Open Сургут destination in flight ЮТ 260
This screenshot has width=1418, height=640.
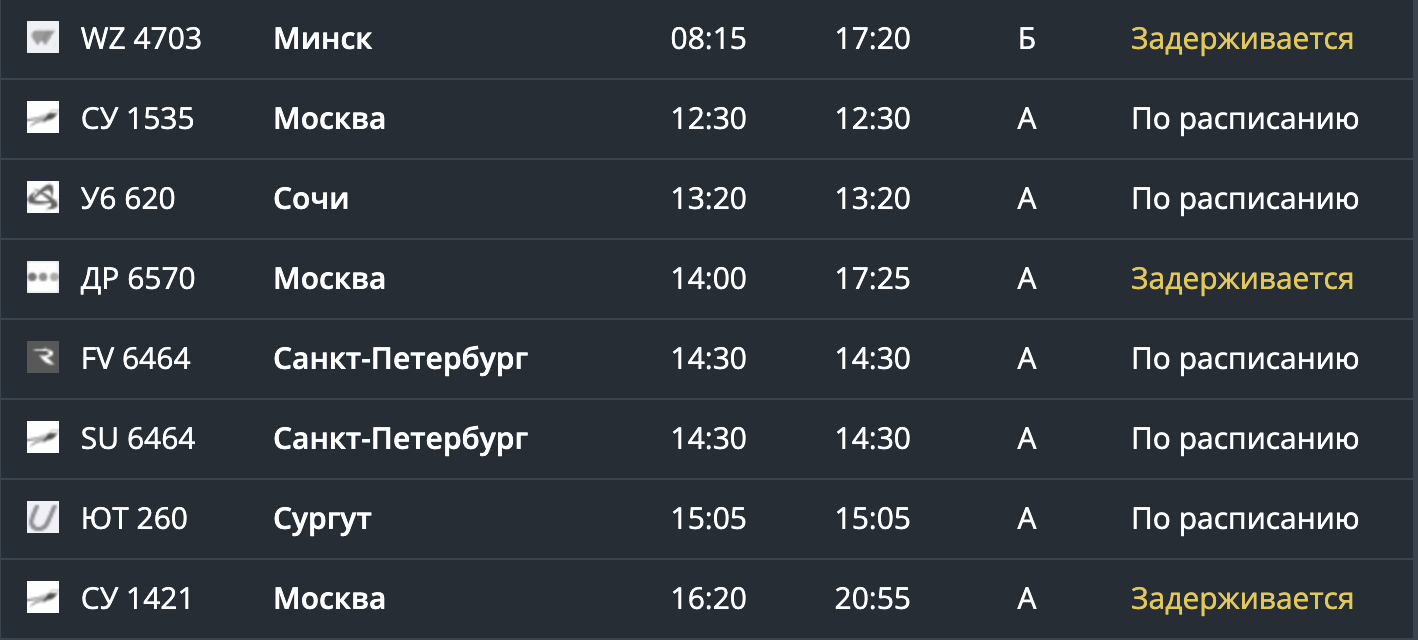[322, 520]
